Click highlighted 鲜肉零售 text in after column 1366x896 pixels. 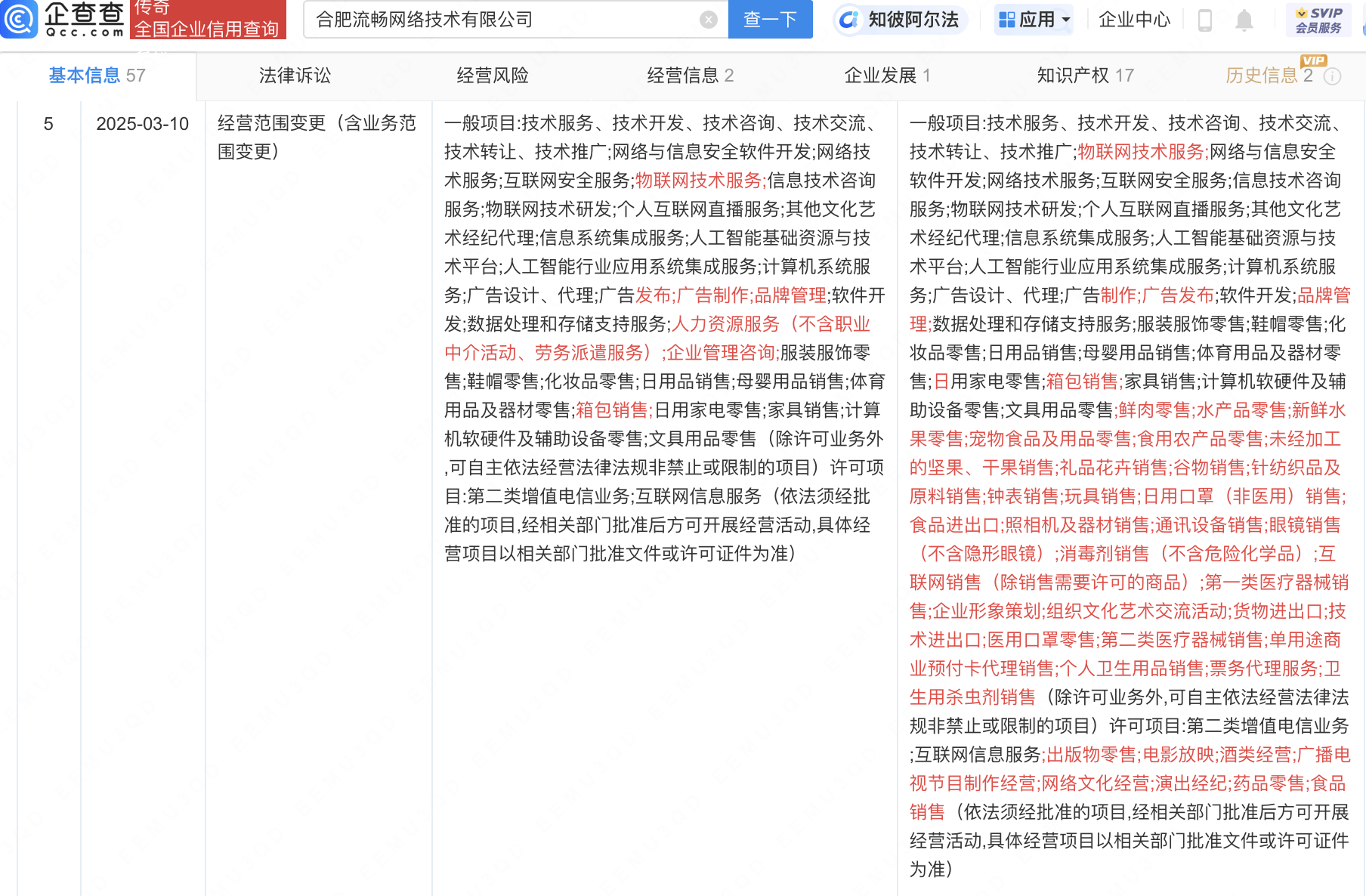point(1154,410)
